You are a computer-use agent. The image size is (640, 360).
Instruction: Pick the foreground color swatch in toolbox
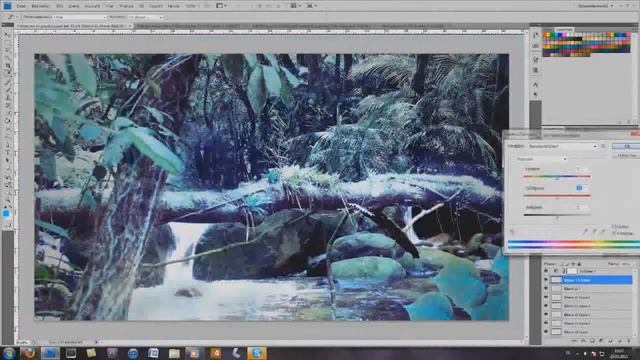6,213
